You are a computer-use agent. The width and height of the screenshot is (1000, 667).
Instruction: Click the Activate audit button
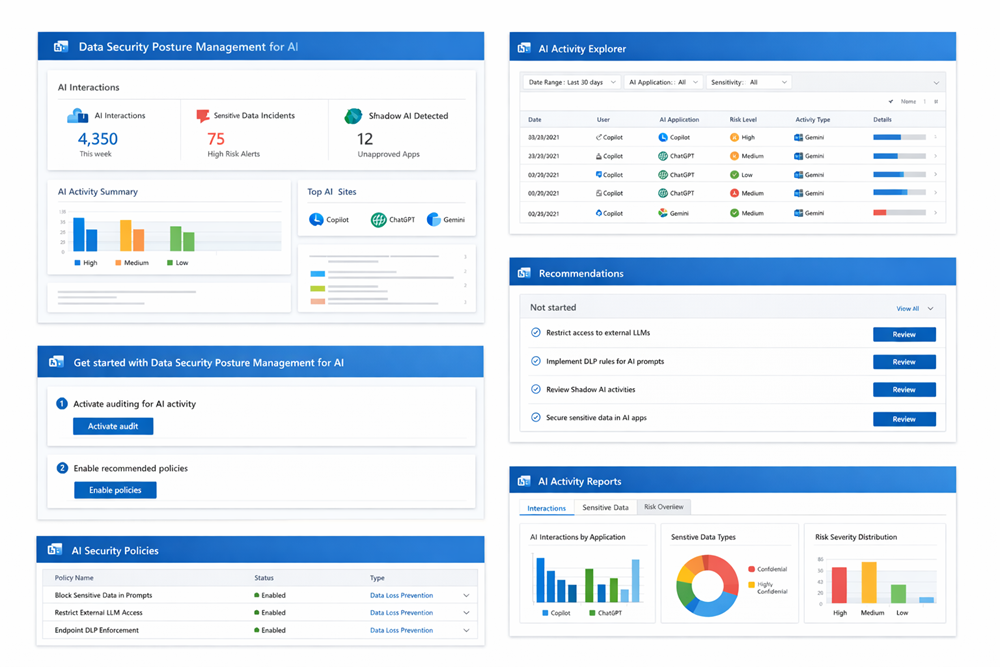[113, 426]
